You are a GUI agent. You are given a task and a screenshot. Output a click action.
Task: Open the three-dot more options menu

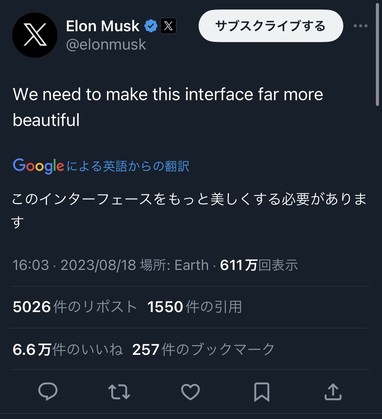click(361, 26)
